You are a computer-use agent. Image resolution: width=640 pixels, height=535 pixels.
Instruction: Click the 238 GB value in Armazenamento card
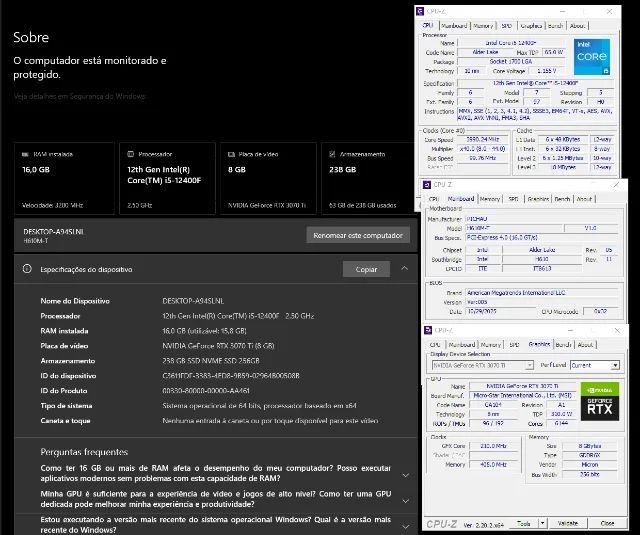coord(342,169)
